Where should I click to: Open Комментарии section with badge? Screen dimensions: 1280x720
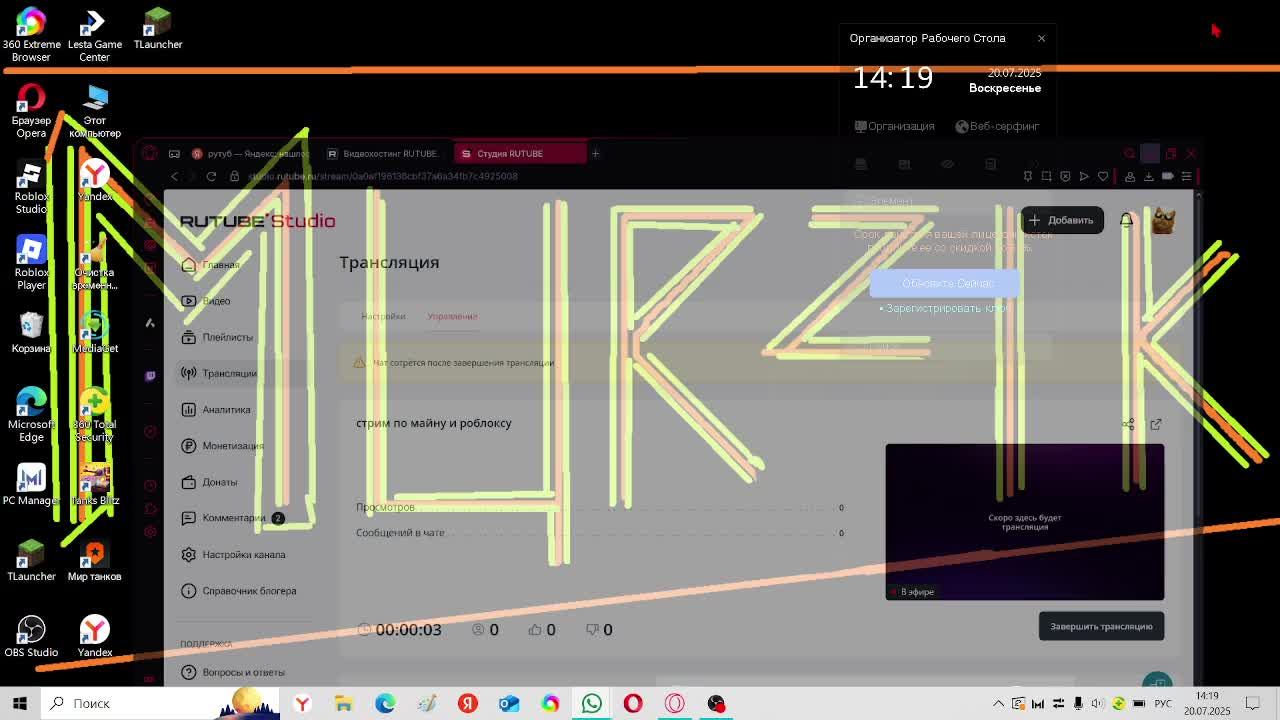[x=233, y=518]
